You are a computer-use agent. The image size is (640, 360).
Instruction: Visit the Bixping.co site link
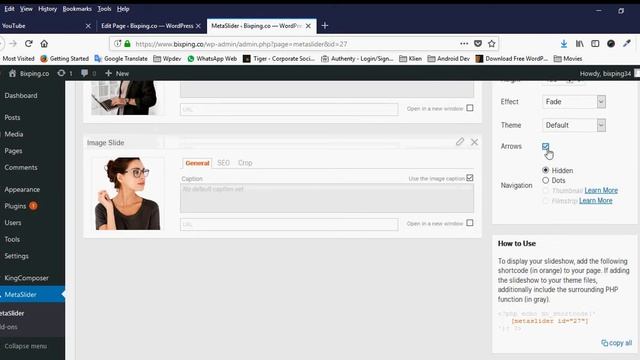click(29, 73)
